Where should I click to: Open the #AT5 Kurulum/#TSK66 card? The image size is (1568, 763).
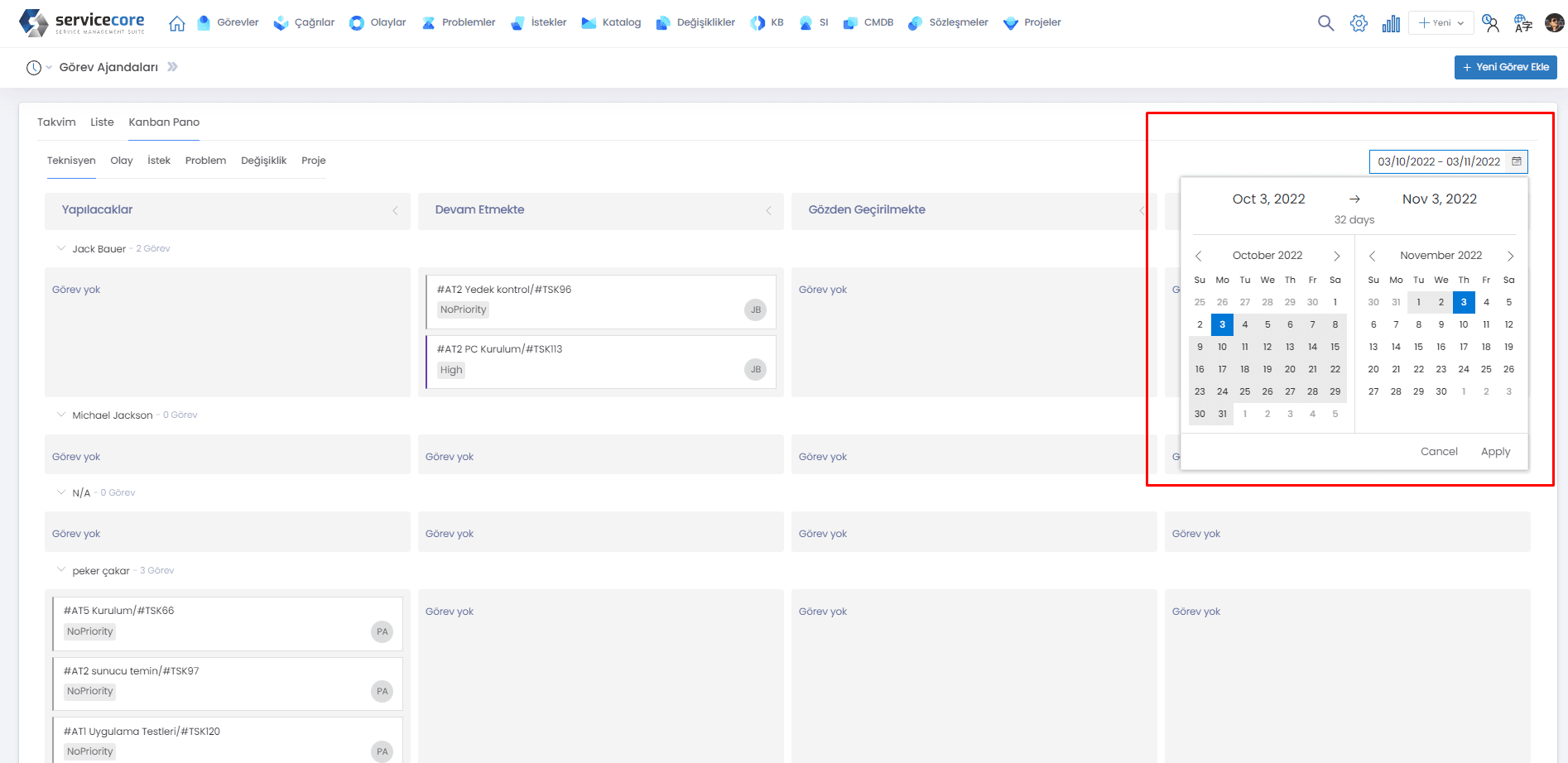[x=228, y=624]
